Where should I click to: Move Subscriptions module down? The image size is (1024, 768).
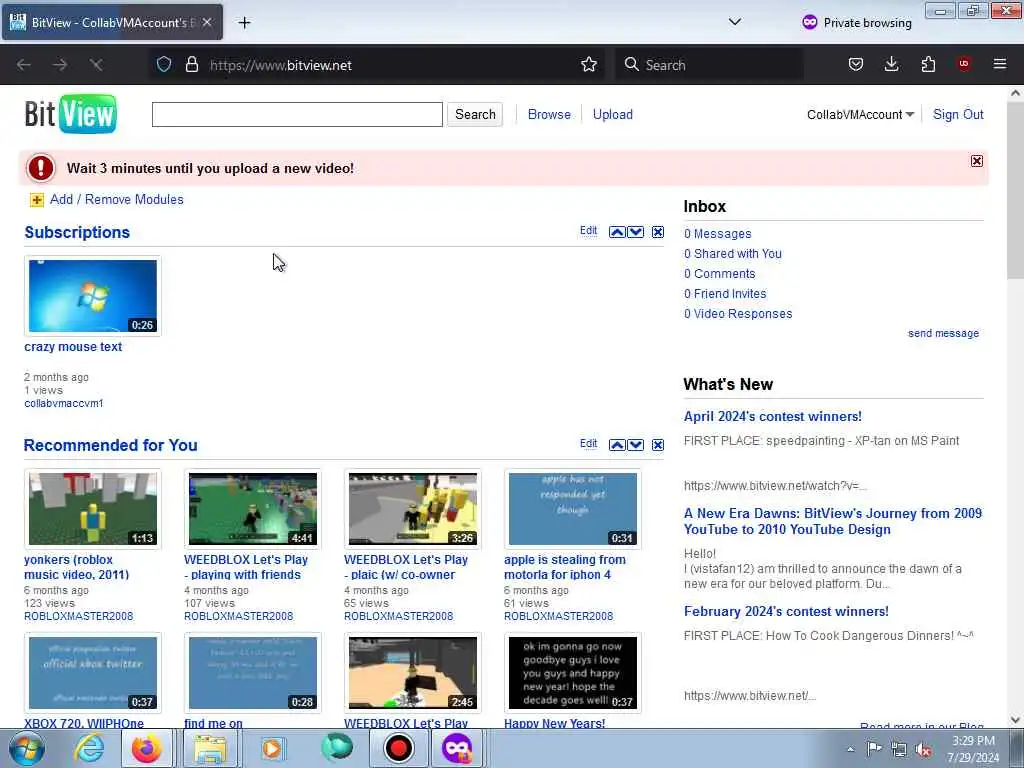tap(635, 232)
